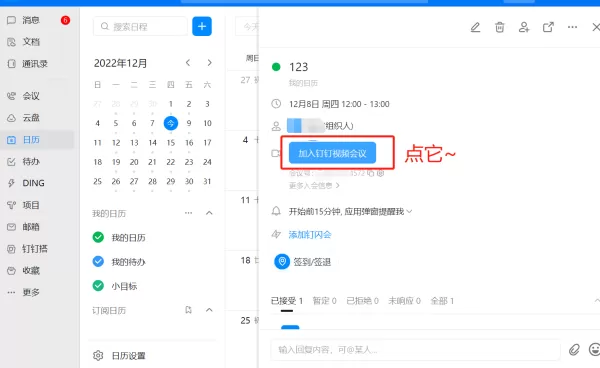
Task: Click 添加钉闪会 link
Action: click(x=310, y=234)
